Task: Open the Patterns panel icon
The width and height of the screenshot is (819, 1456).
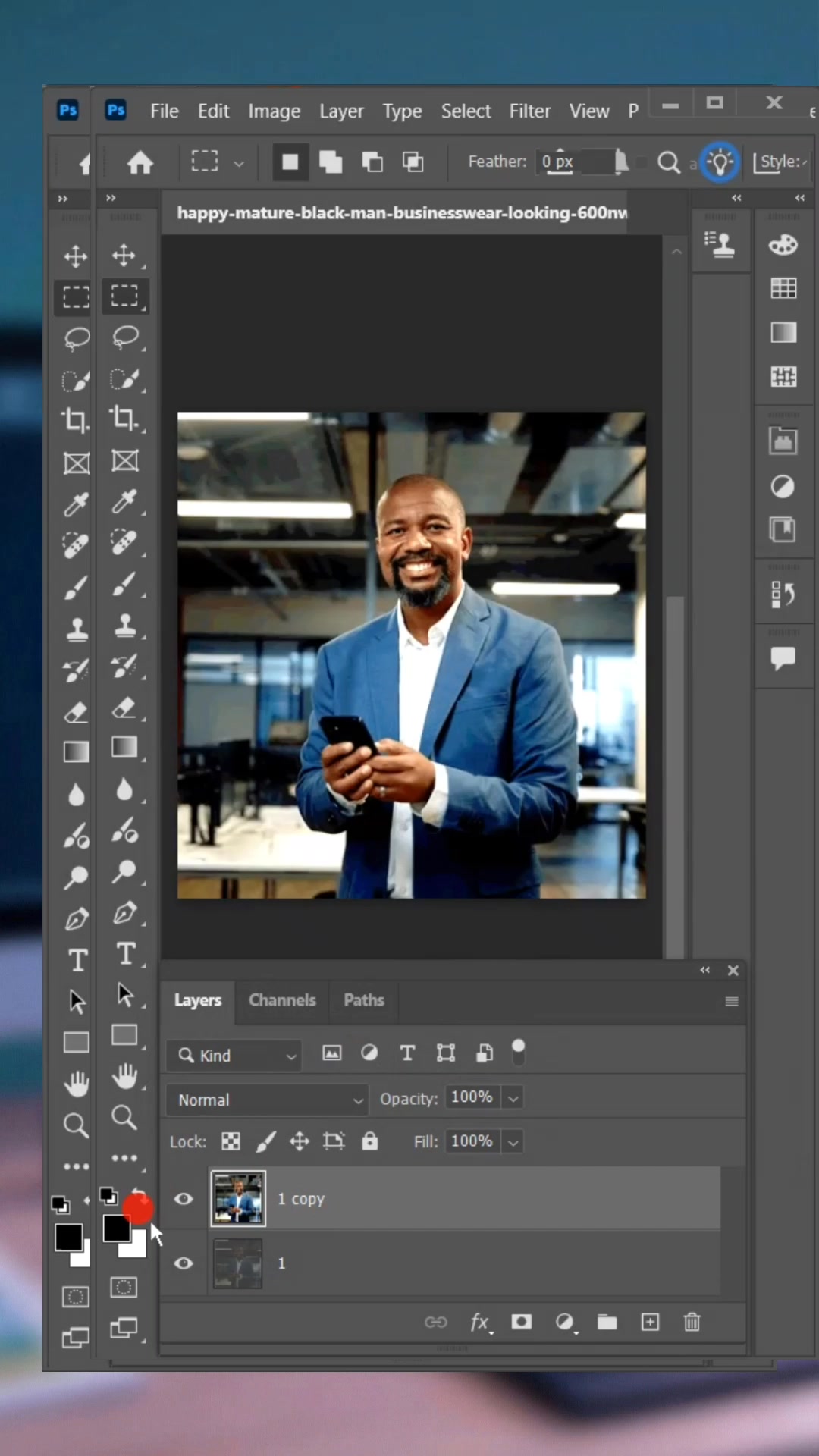Action: pos(783,376)
